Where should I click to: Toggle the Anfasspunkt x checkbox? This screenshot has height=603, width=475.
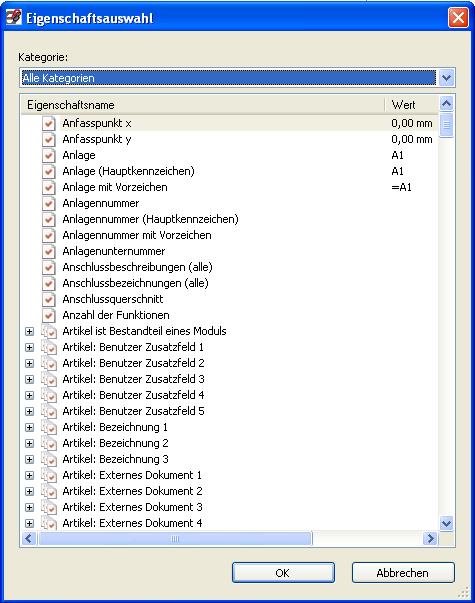pyautogui.click(x=48, y=123)
